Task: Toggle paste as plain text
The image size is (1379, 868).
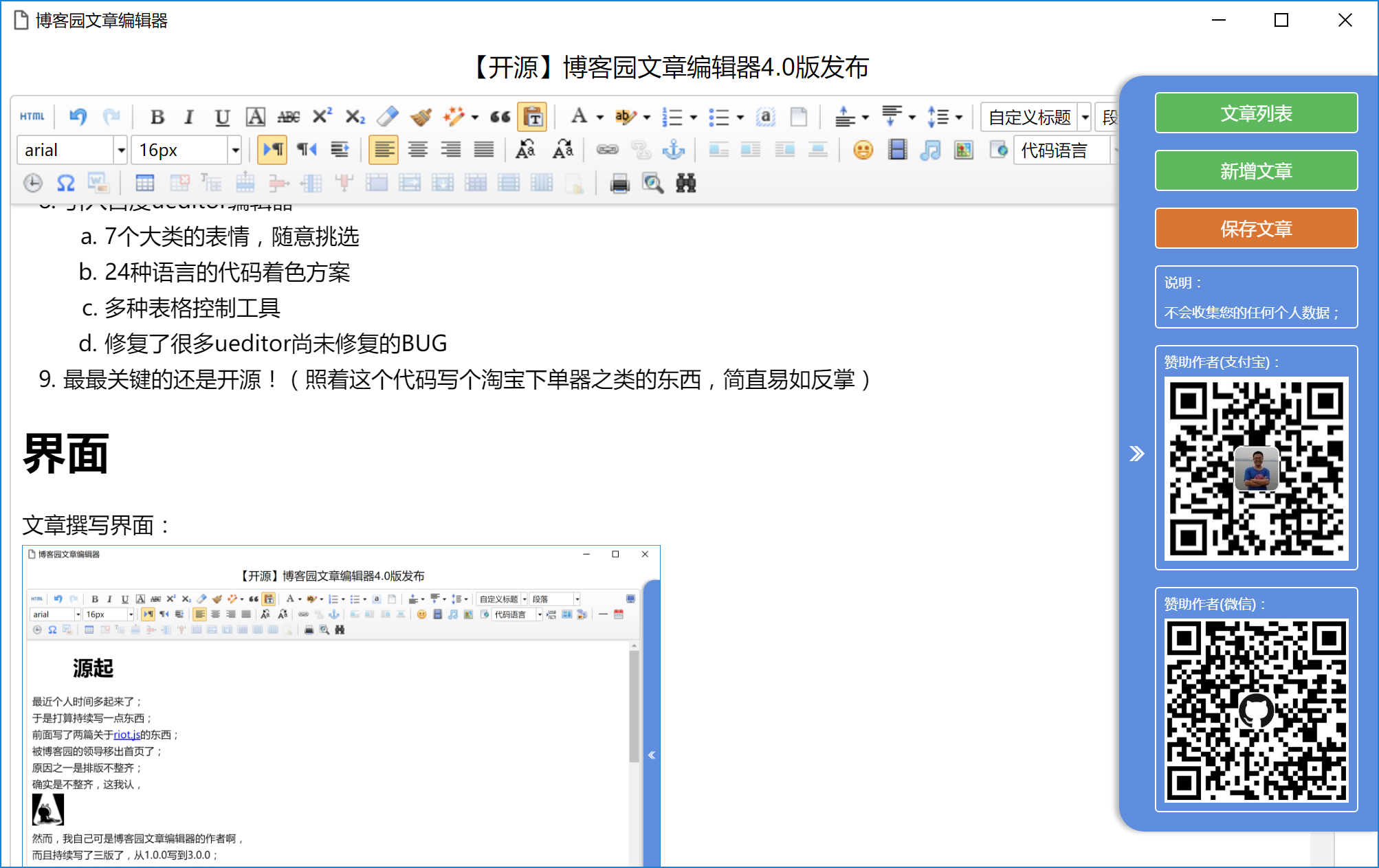Action: pyautogui.click(x=533, y=117)
